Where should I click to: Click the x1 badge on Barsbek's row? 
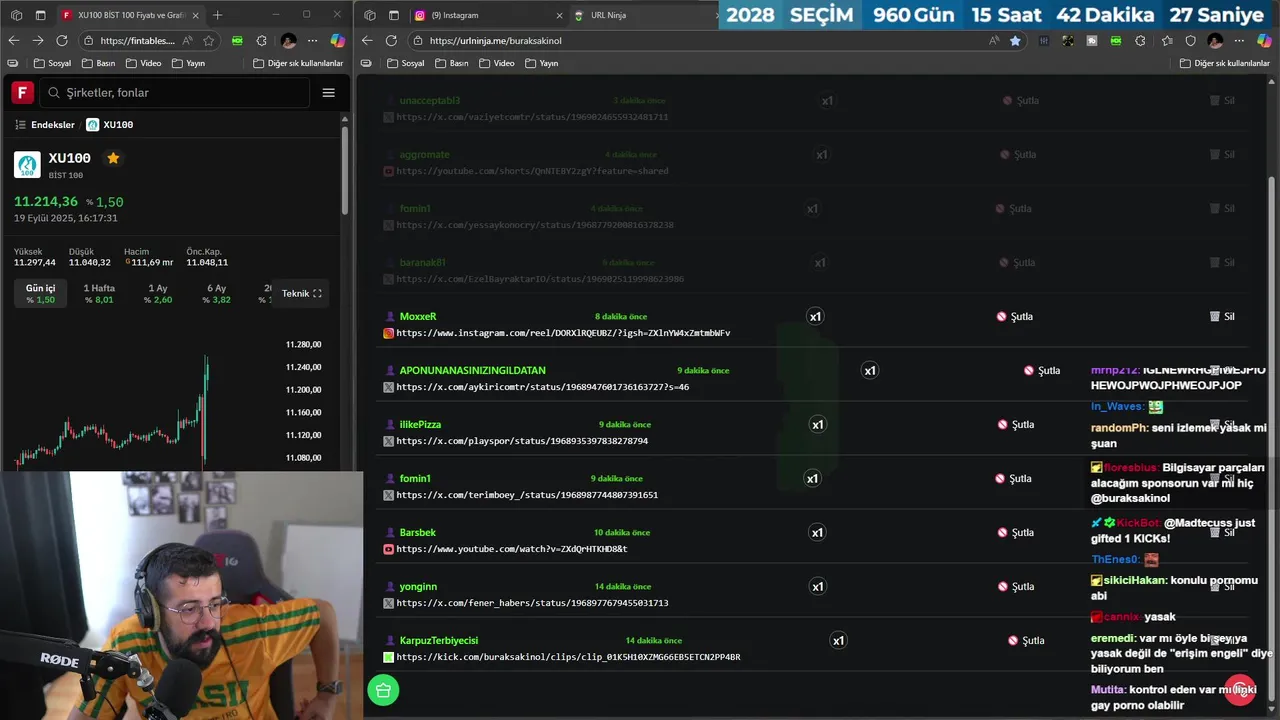point(817,533)
